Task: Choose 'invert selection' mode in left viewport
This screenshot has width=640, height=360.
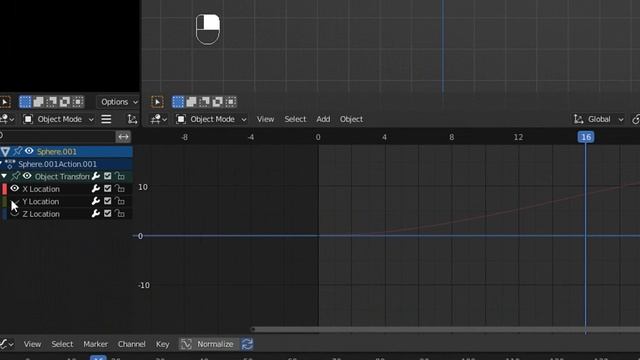Action: point(64,102)
